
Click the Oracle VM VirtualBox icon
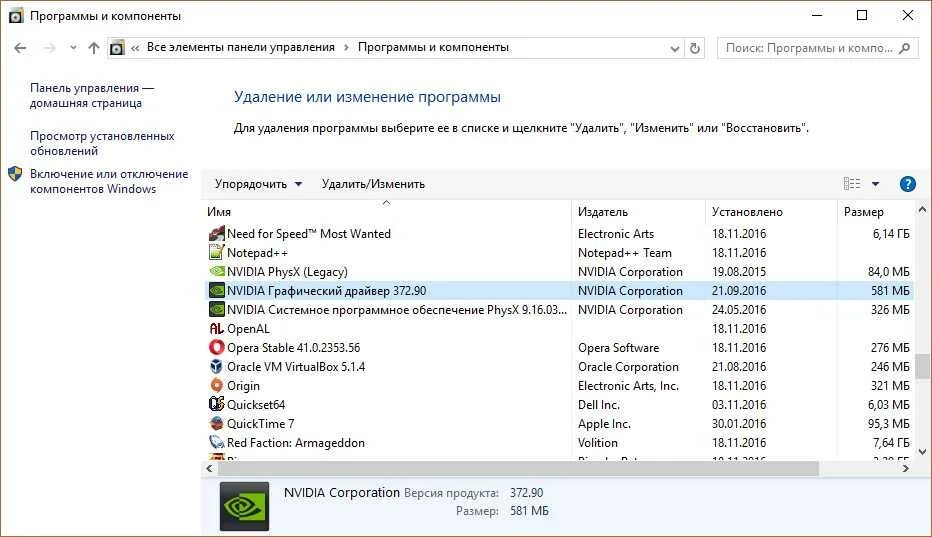pos(216,366)
